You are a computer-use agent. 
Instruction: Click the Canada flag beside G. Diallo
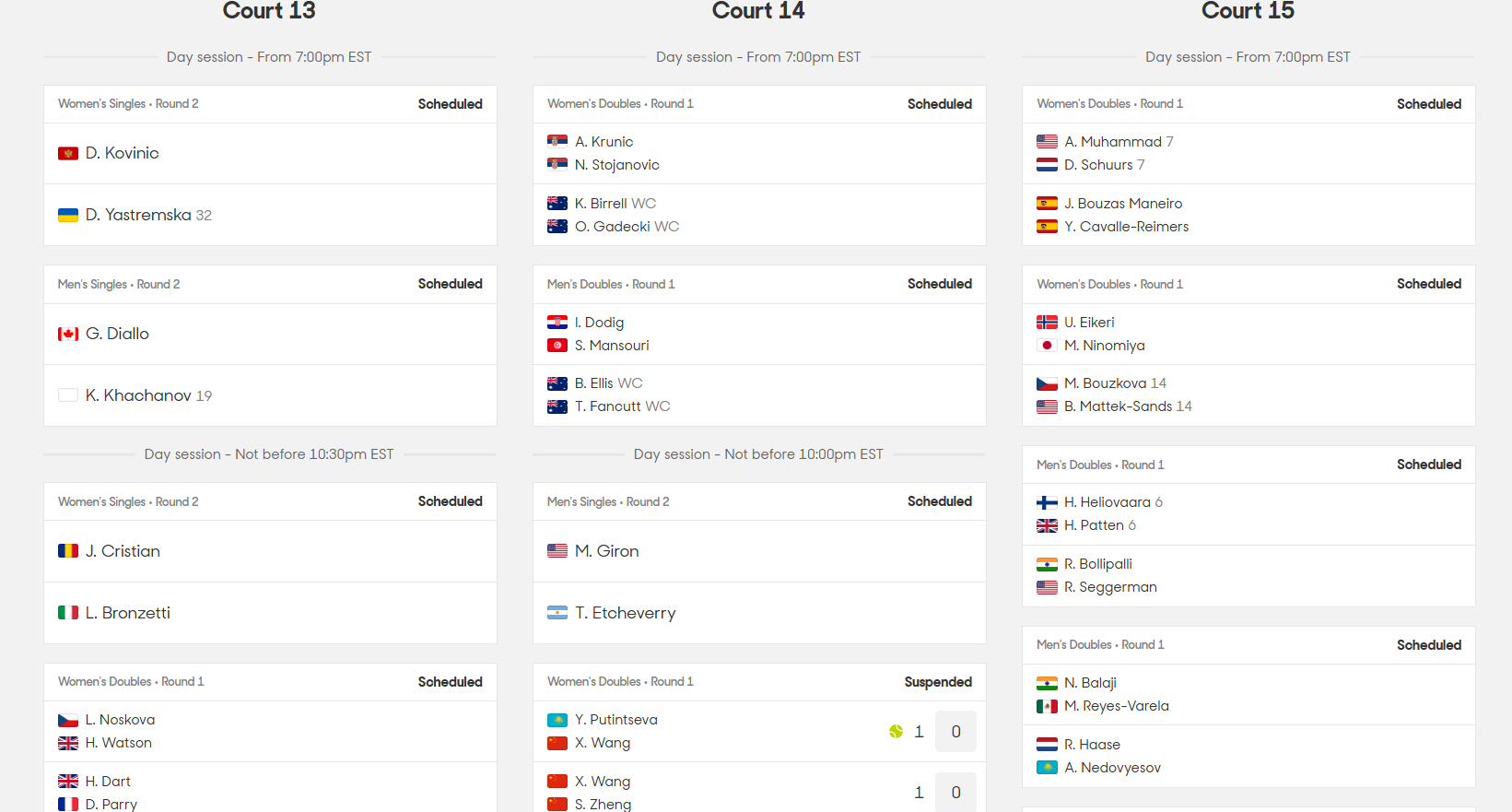(68, 335)
